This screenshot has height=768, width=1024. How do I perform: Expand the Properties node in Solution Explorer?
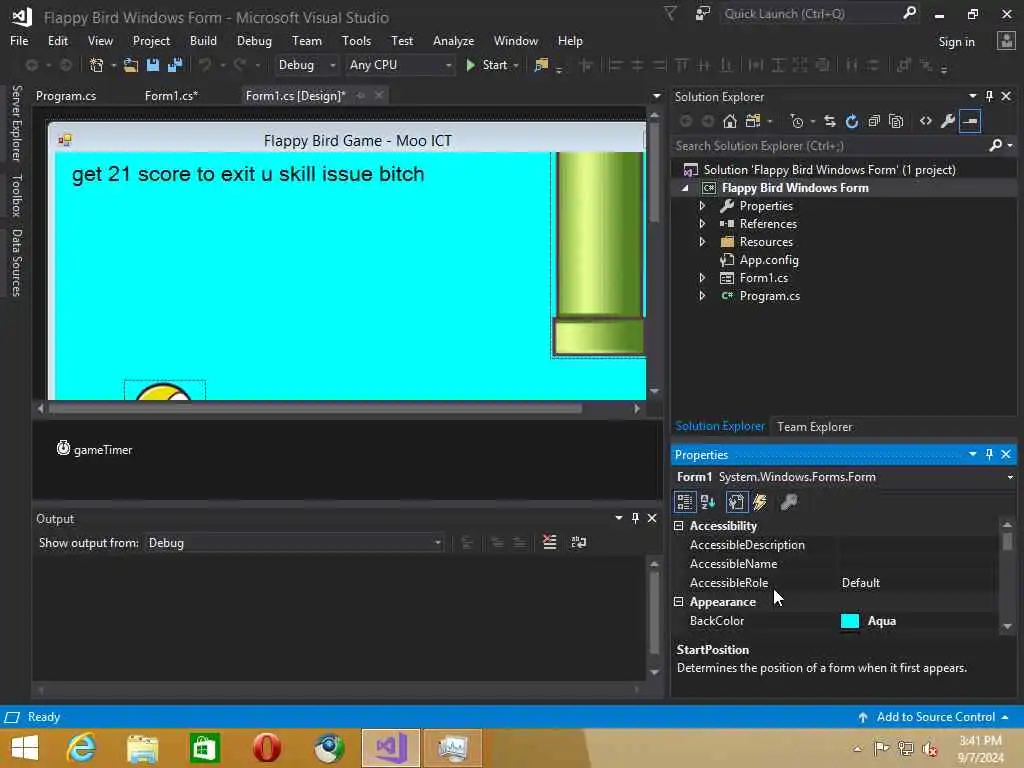tap(702, 206)
